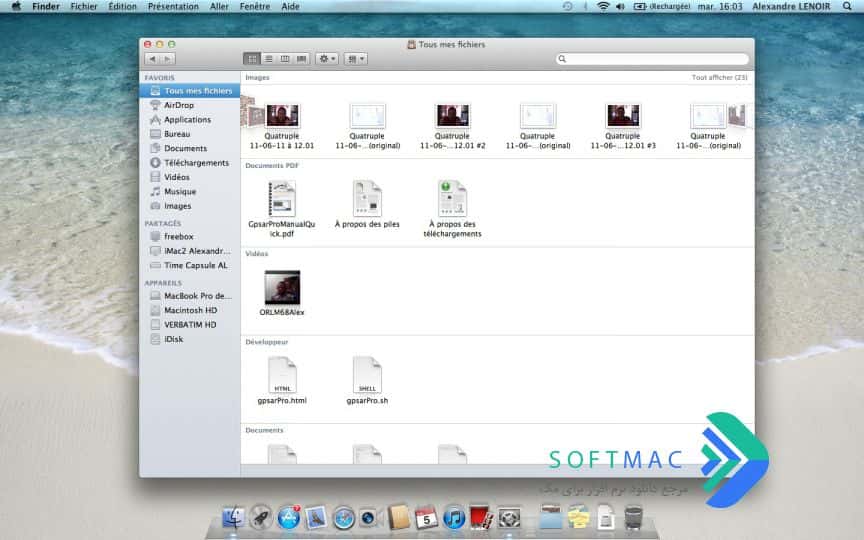The height and width of the screenshot is (540, 864).
Task: Select image Quatruple 11-06-...12.01 #3
Action: pyautogui.click(x=623, y=126)
